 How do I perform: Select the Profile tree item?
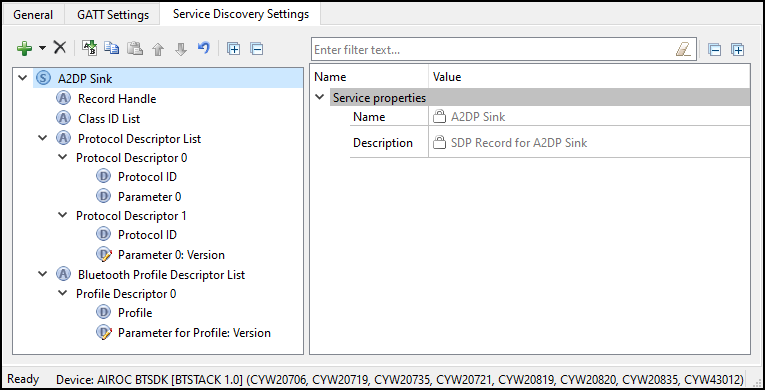pos(135,313)
